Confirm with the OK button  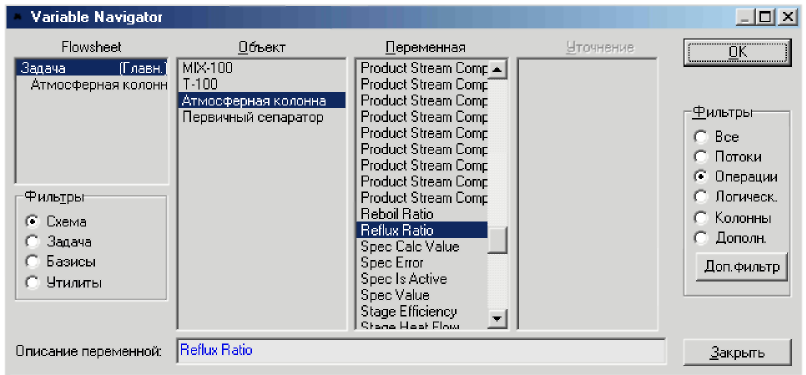click(737, 52)
